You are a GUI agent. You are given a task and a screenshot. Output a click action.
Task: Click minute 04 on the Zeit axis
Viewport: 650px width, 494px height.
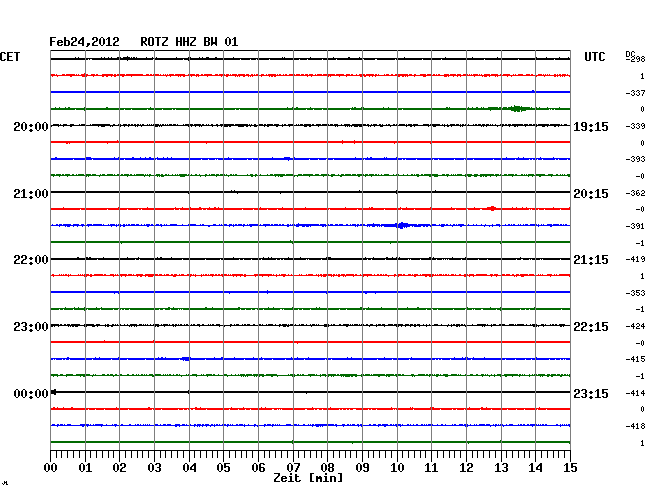point(189,467)
